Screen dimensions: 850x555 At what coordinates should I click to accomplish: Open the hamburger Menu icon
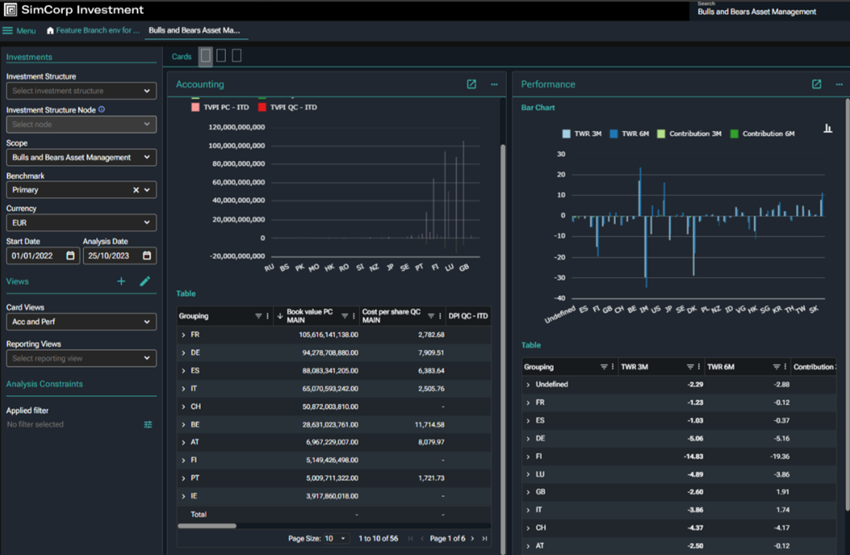click(x=8, y=31)
